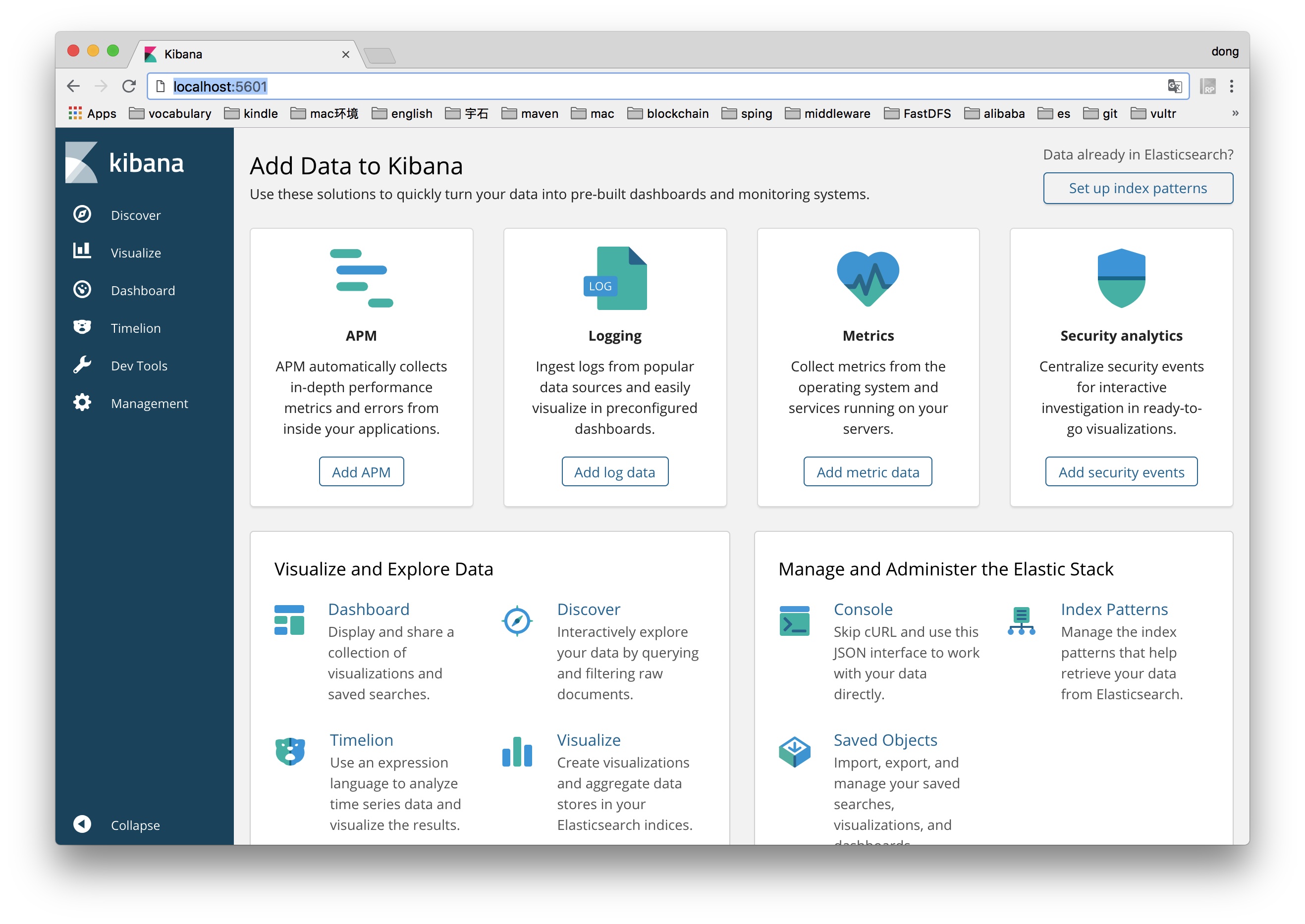Image resolution: width=1305 pixels, height=924 pixels.
Task: Click Set up index patterns button
Action: click(x=1138, y=188)
